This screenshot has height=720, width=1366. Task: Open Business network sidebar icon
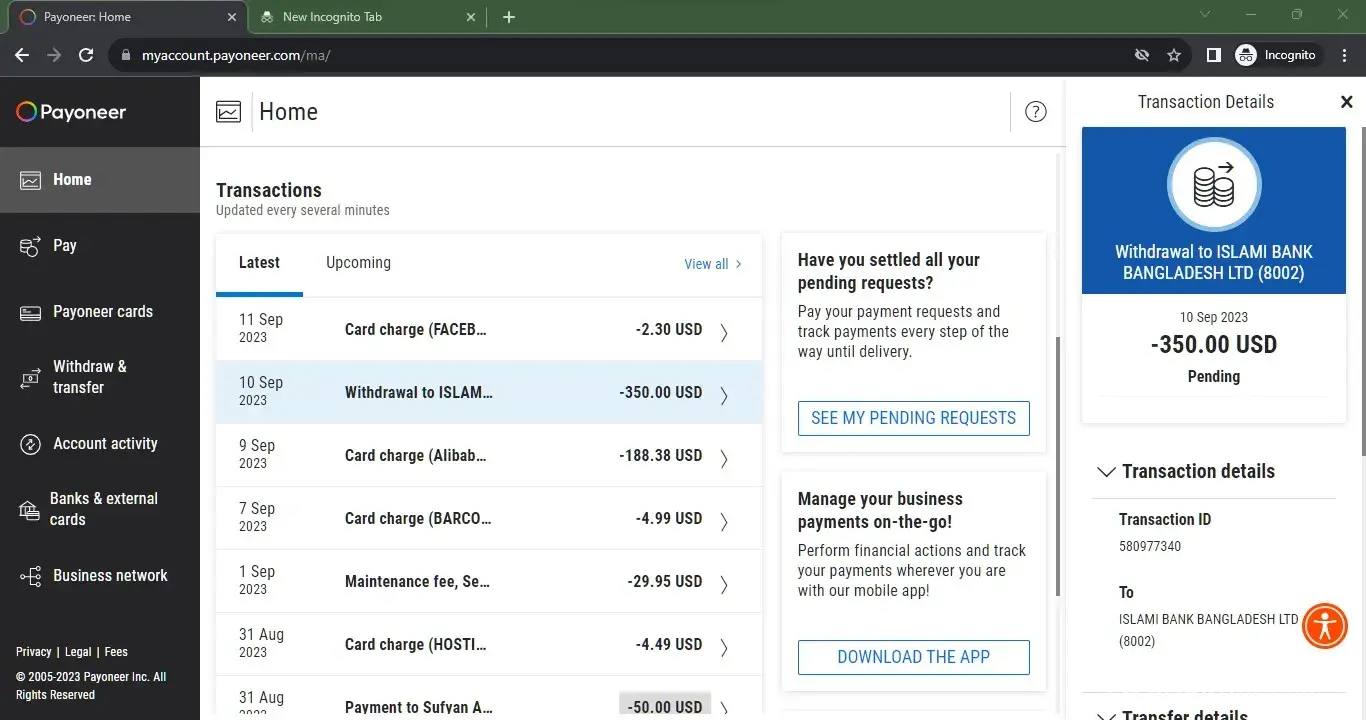click(30, 576)
